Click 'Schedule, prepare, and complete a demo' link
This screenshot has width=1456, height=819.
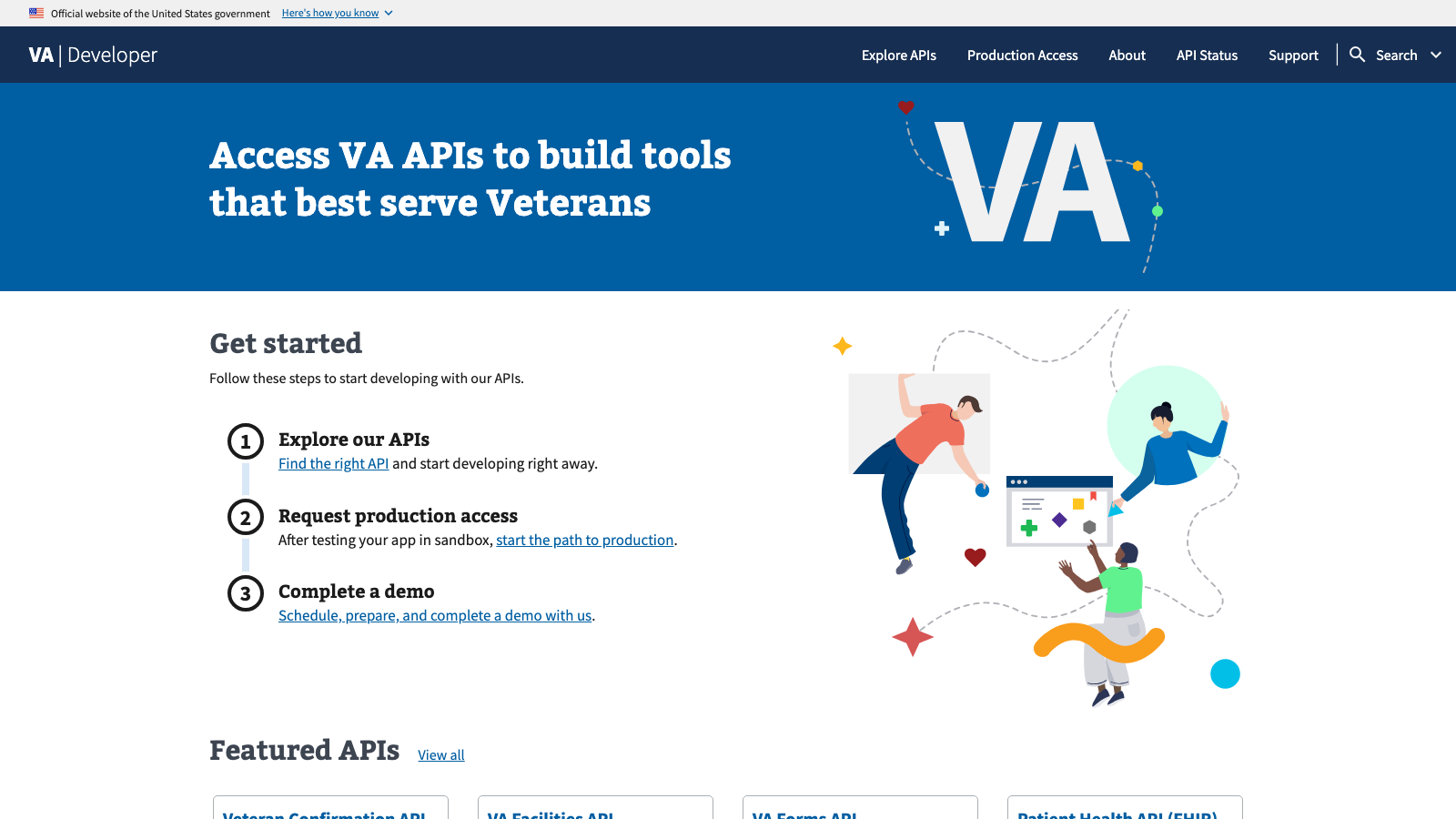pos(434,615)
